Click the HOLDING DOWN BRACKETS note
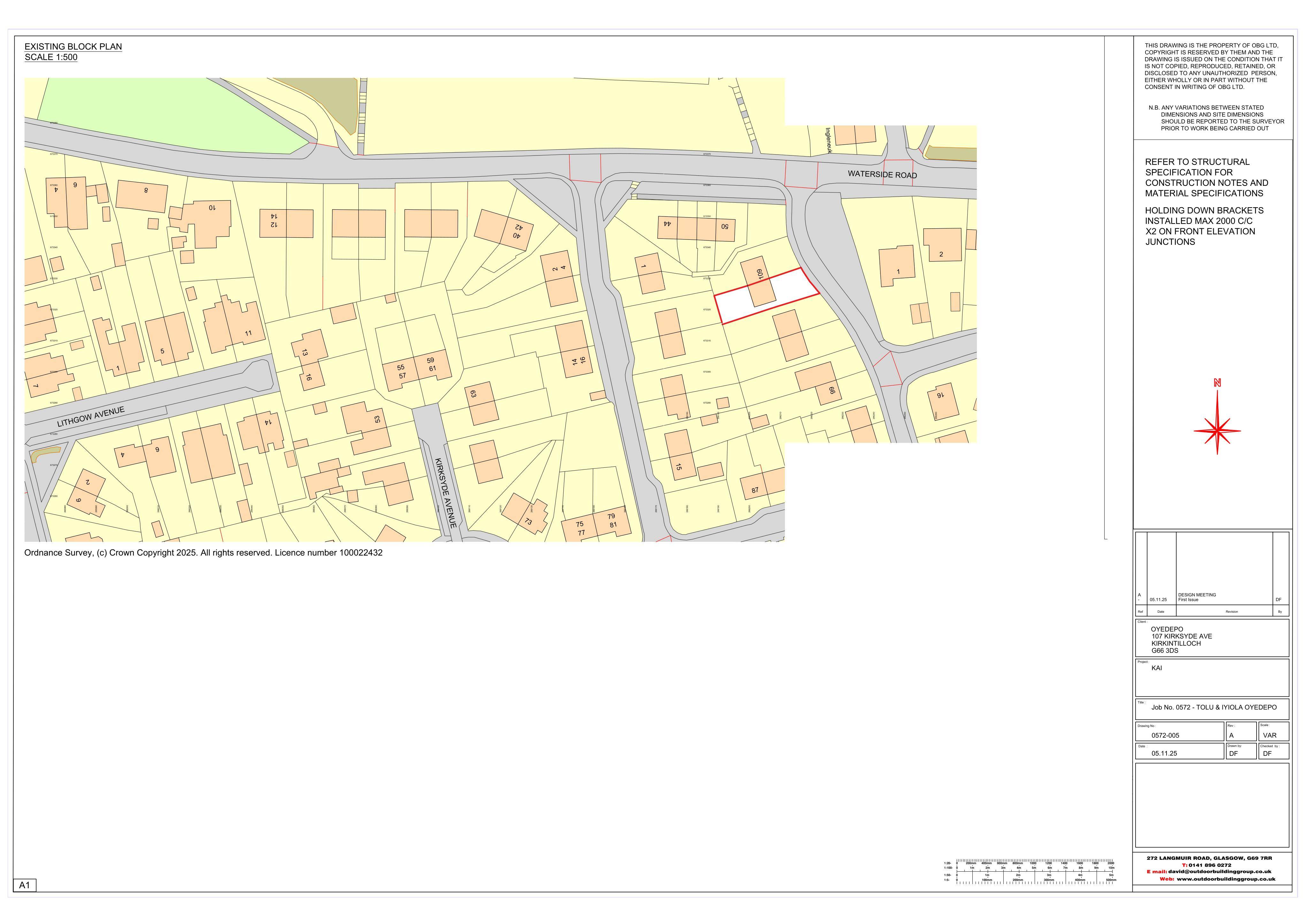This screenshot has width=1308, height=924. pos(1204,226)
